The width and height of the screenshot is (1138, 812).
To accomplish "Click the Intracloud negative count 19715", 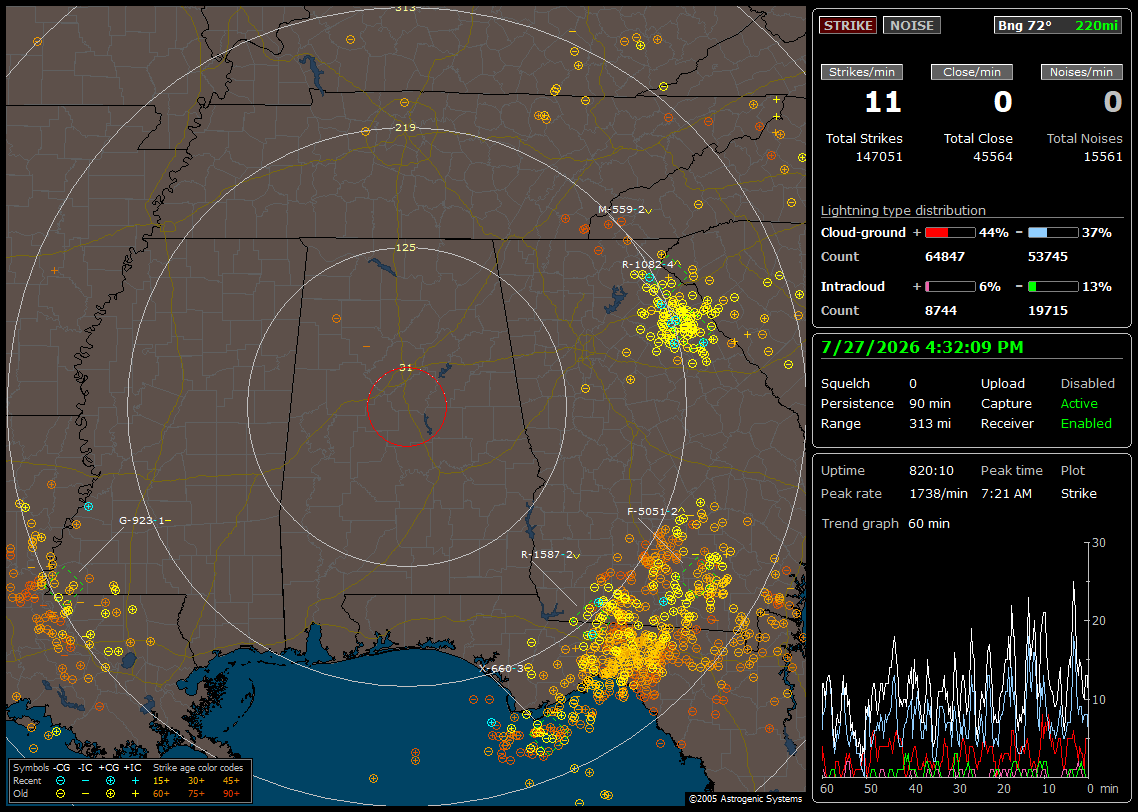I will coord(1047,311).
